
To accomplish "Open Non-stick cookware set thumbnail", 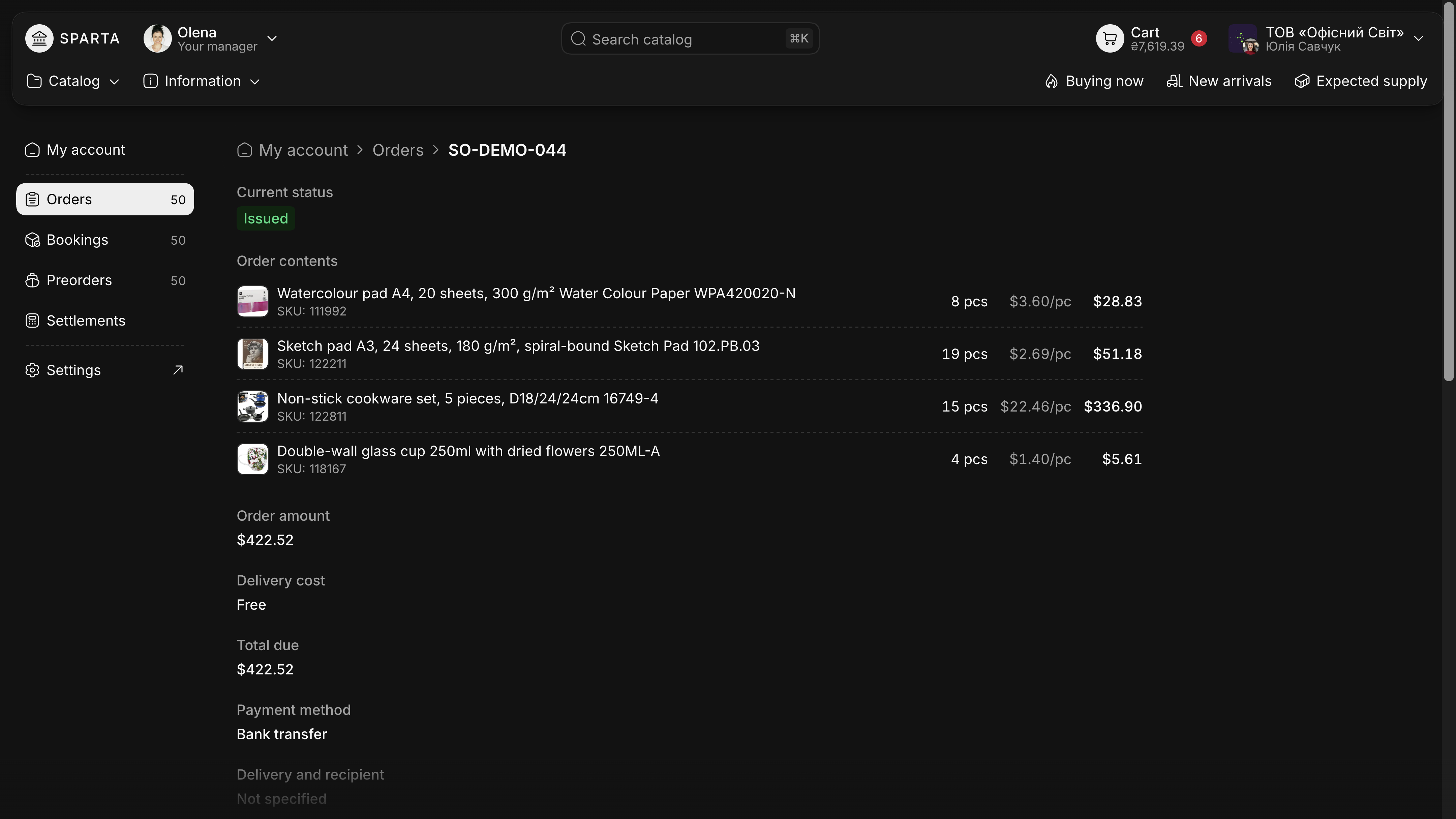I will (x=252, y=406).
